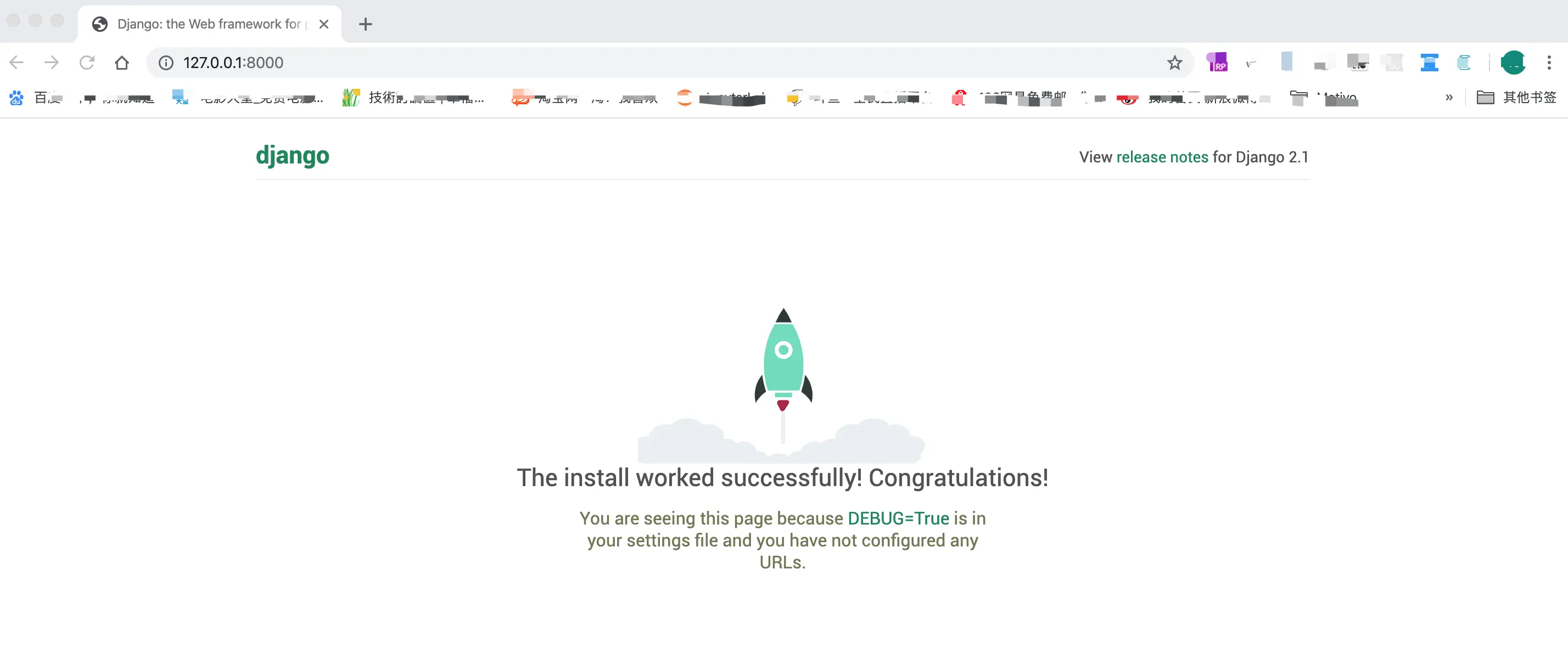Click the django logo heading
Viewport: 1568px width, 654px height.
click(292, 156)
